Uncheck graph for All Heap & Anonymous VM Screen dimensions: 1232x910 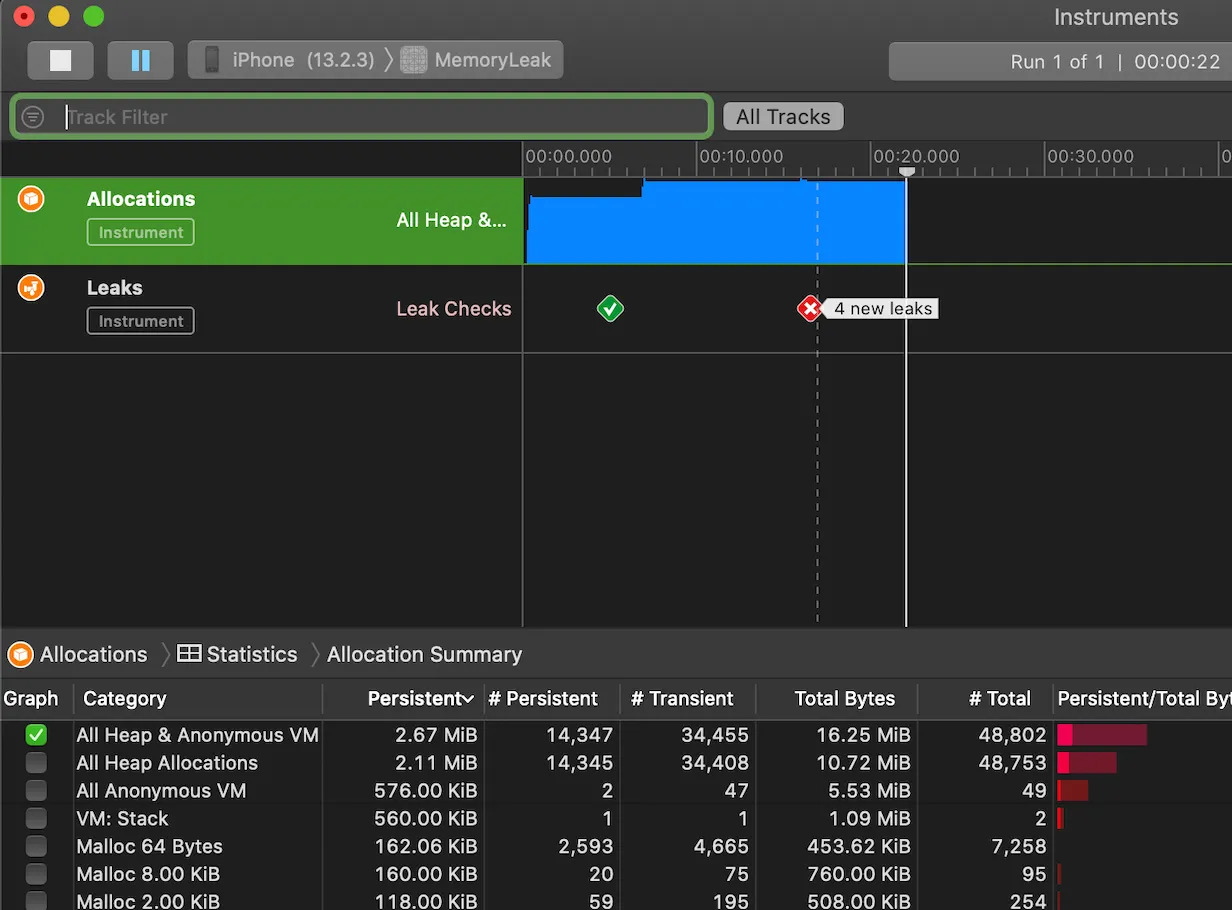[36, 735]
